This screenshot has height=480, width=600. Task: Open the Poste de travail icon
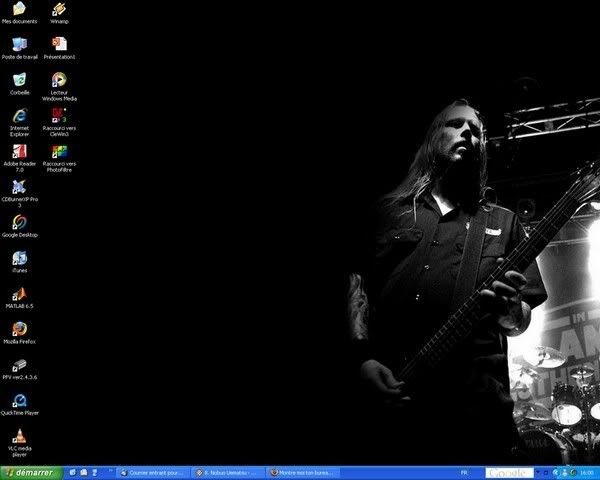[19, 44]
